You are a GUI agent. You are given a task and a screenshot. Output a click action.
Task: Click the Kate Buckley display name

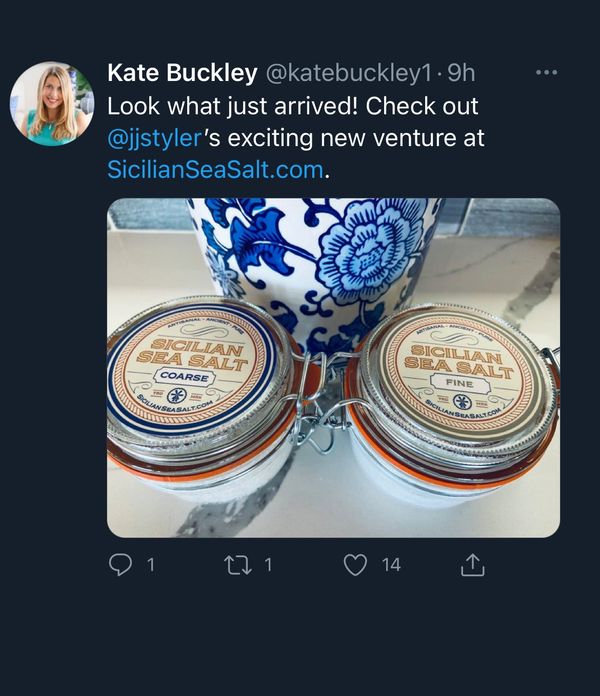pyautogui.click(x=181, y=73)
